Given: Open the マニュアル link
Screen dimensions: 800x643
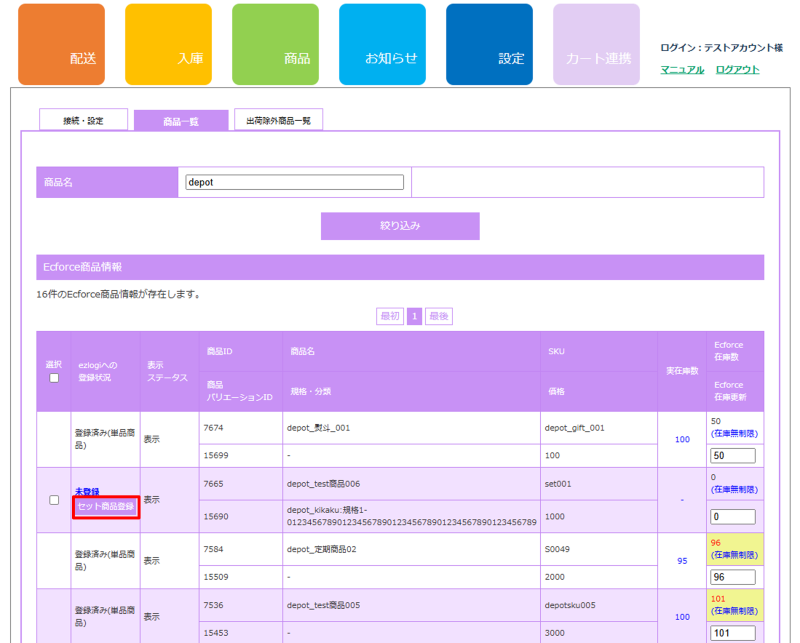Looking at the screenshot, I should pos(682,70).
